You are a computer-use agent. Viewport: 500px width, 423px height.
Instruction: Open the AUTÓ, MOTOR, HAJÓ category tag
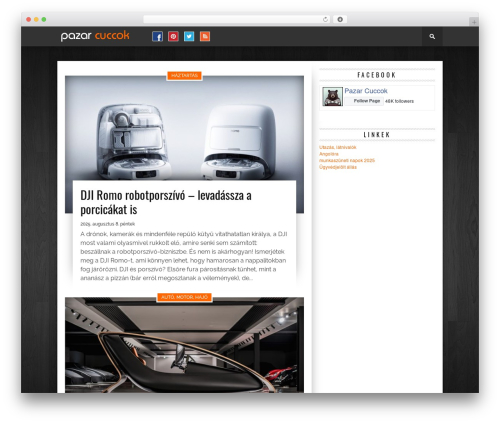[184, 297]
